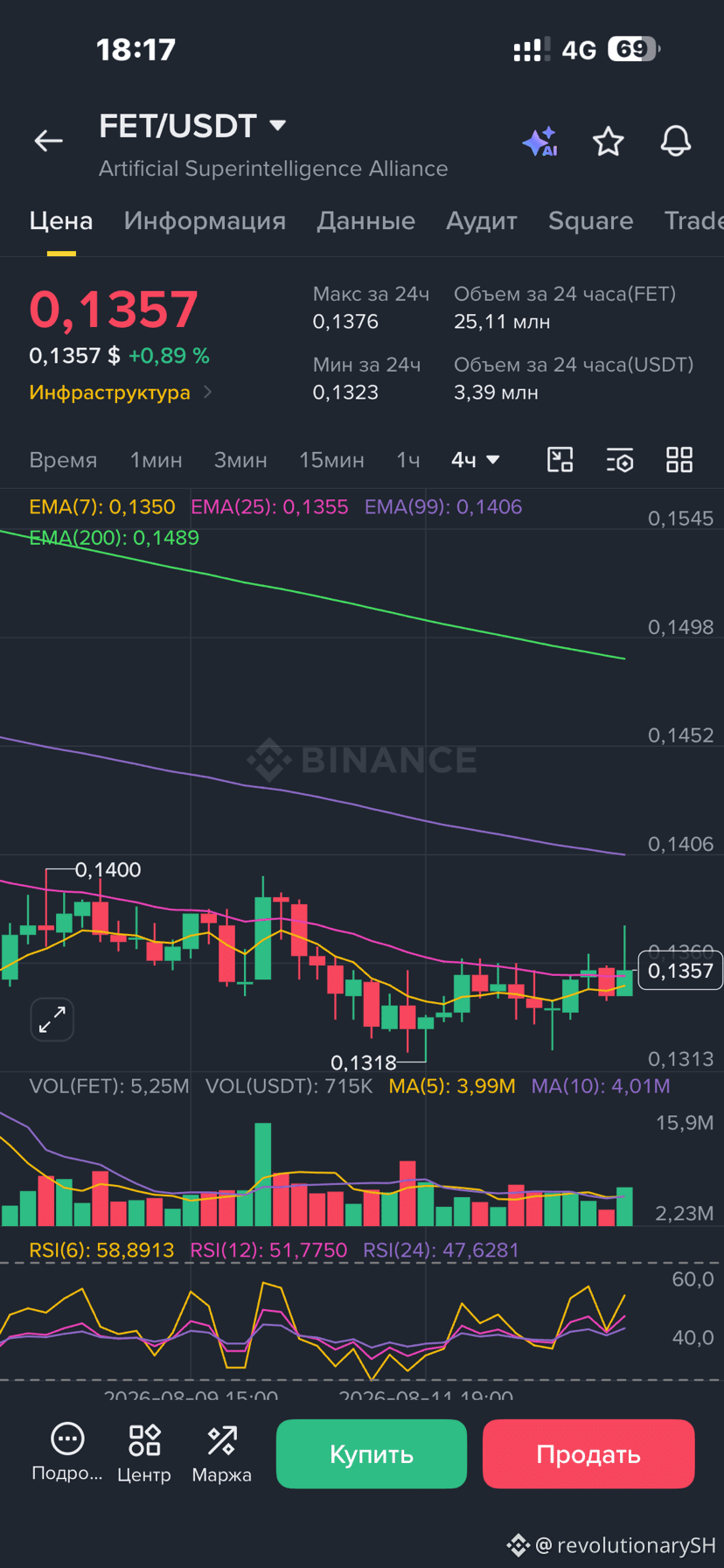Tap the 18:17 clock in status bar
This screenshot has width=724, height=1568.
[x=136, y=50]
